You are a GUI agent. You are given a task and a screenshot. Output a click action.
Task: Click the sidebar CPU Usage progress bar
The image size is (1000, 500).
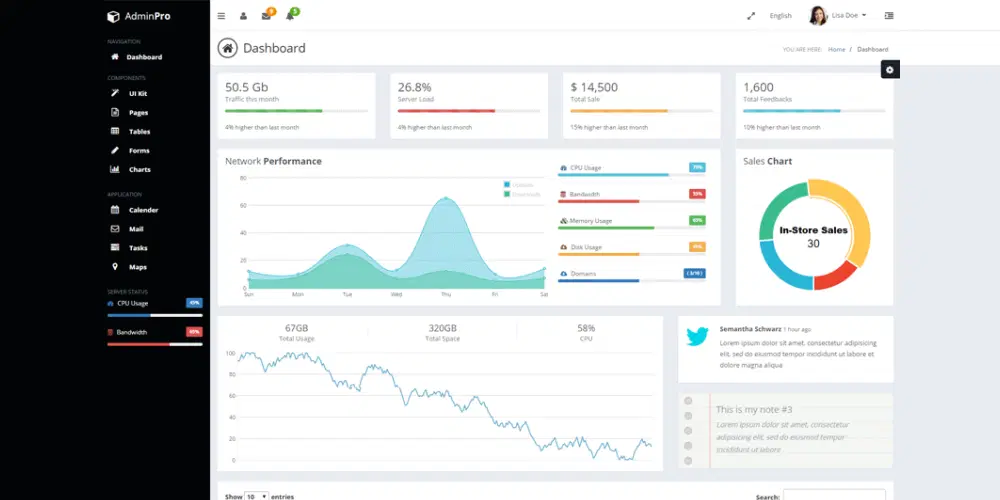click(x=155, y=315)
